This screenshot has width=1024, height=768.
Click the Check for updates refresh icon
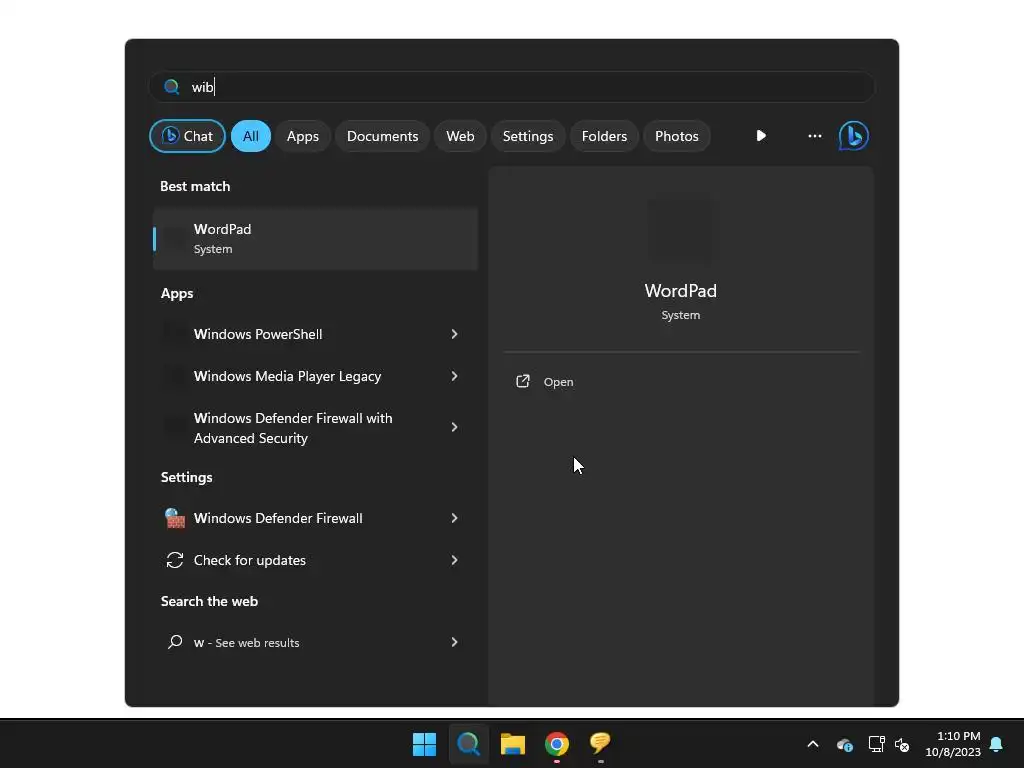pos(174,560)
